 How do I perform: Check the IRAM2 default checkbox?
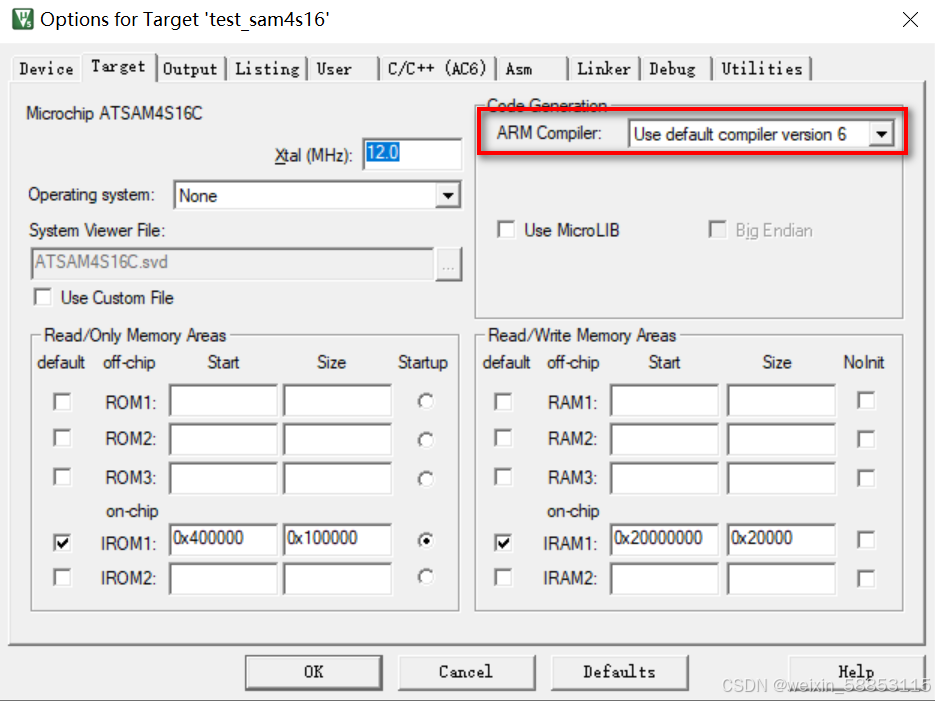click(503, 577)
